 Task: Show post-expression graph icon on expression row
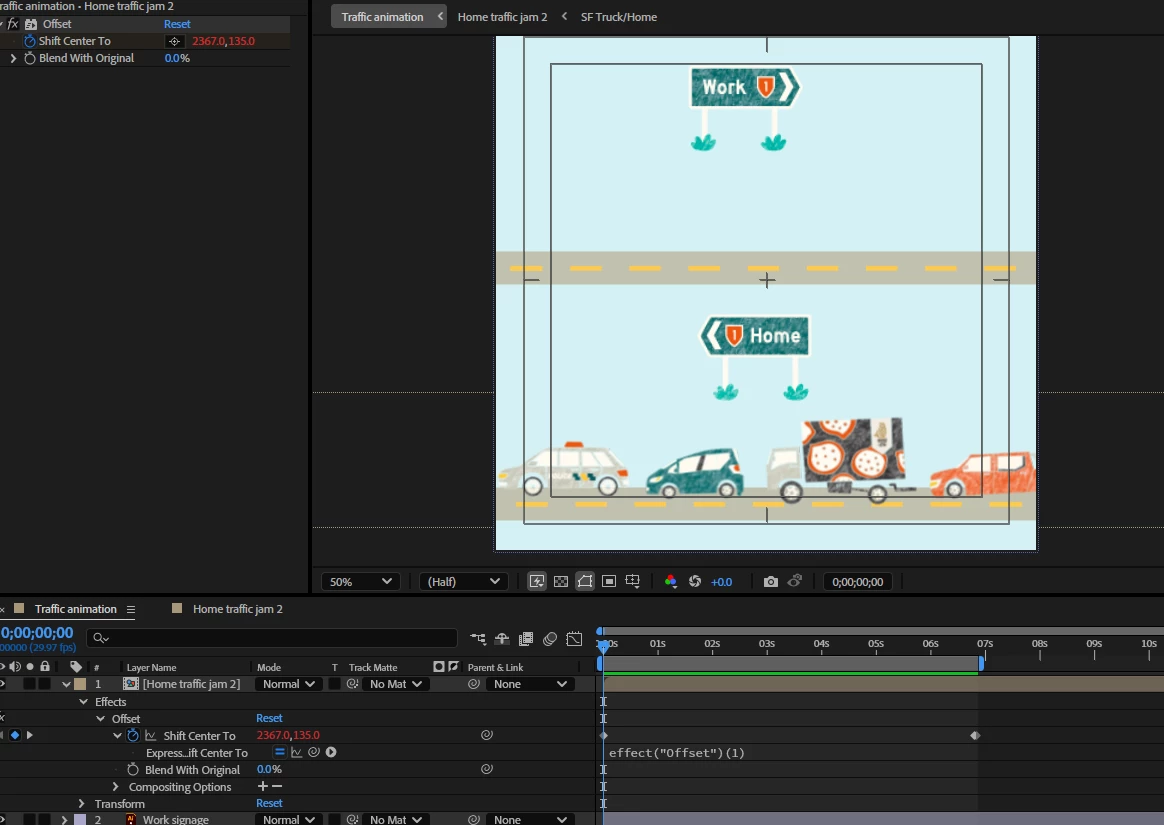point(296,752)
